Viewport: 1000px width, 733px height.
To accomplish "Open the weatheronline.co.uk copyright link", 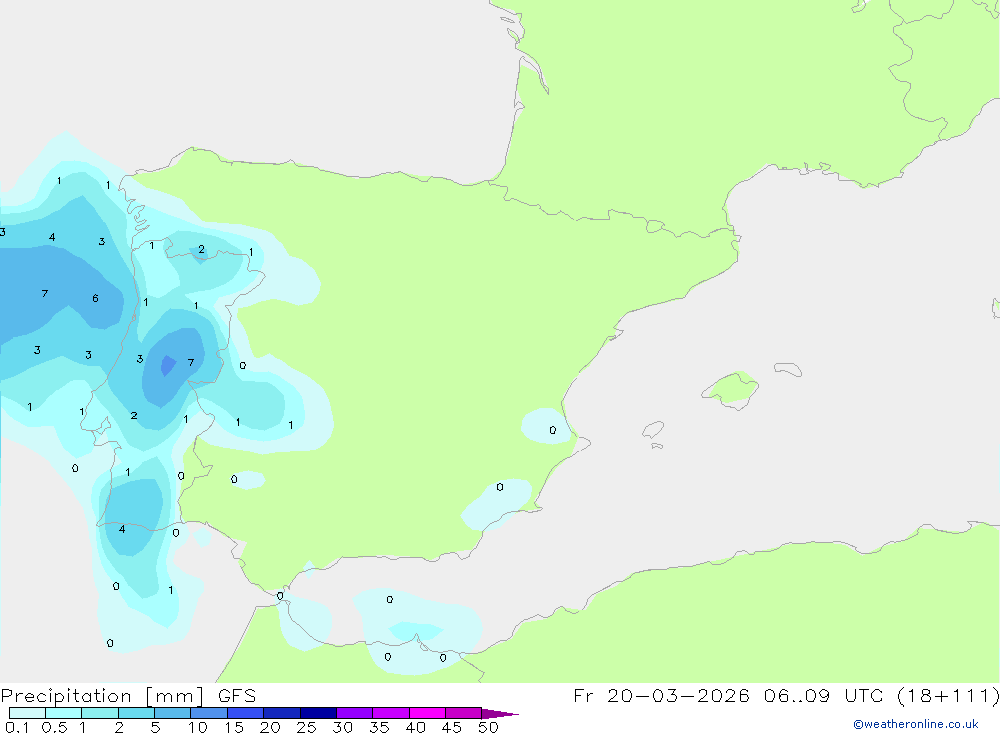I will [916, 724].
